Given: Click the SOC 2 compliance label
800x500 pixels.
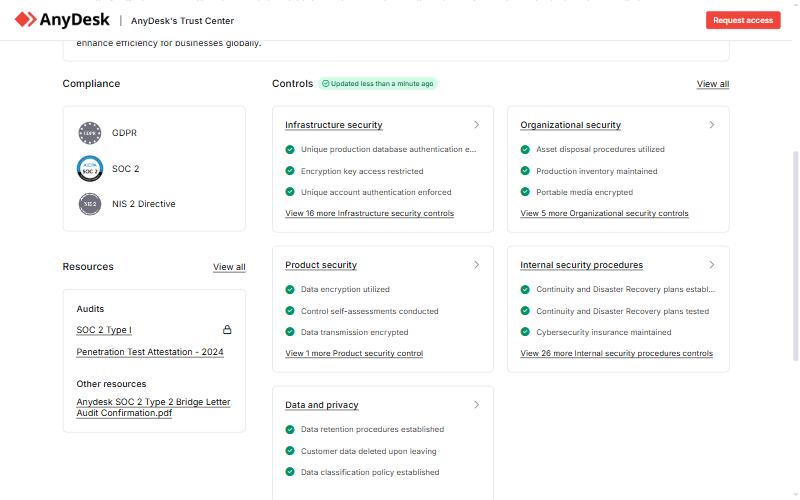Looking at the screenshot, I should (126, 168).
